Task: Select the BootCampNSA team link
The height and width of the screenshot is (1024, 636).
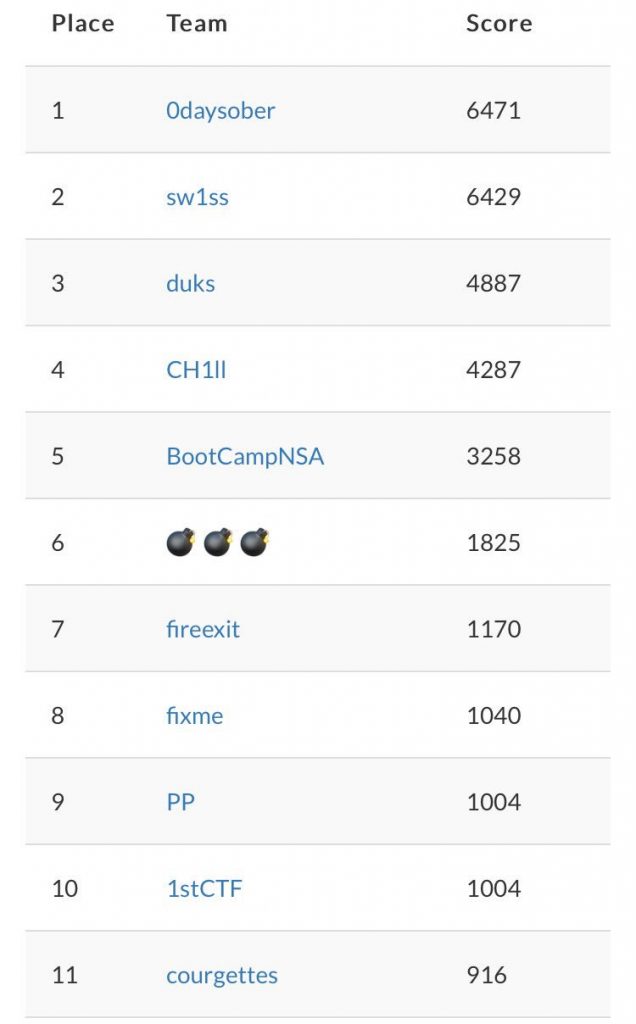Action: point(245,456)
